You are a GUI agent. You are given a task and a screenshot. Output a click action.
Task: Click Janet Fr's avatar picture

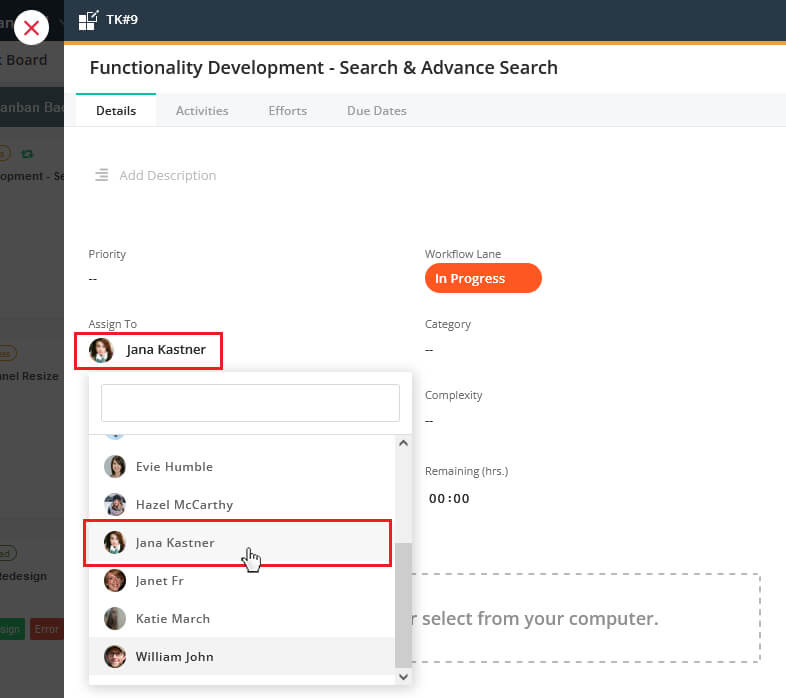(x=115, y=581)
